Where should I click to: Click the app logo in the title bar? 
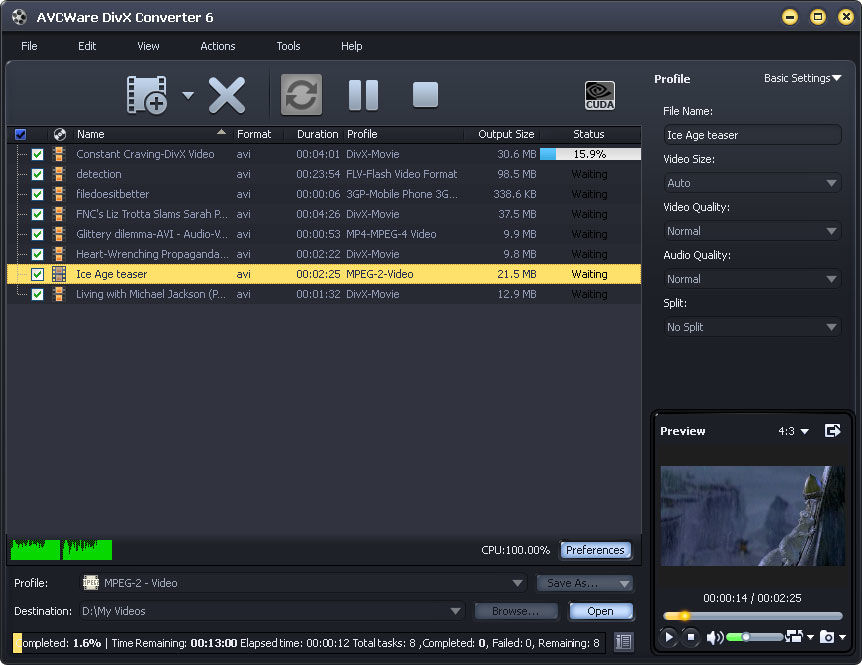(19, 17)
